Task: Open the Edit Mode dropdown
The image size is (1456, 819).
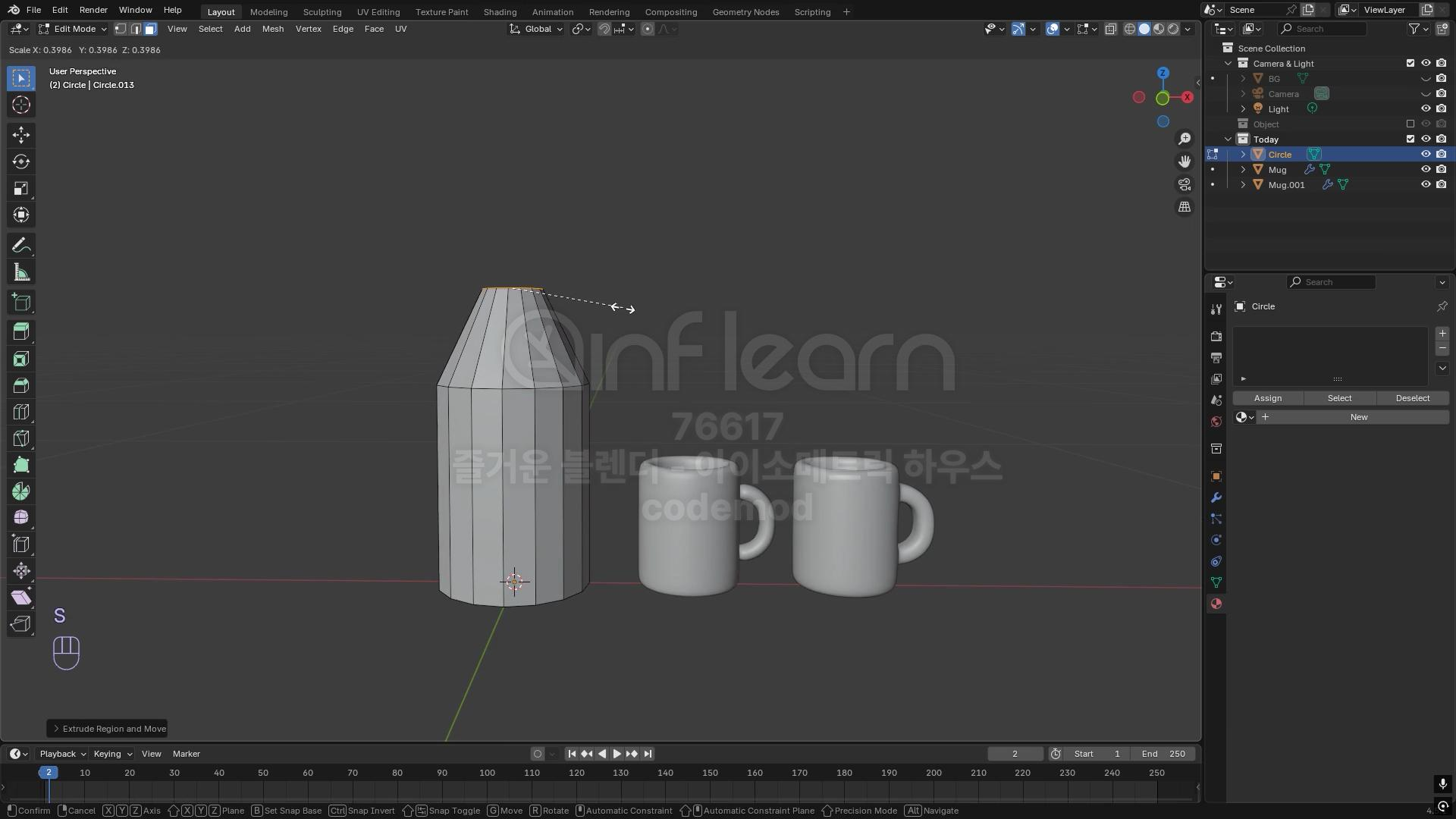Action: tap(74, 29)
